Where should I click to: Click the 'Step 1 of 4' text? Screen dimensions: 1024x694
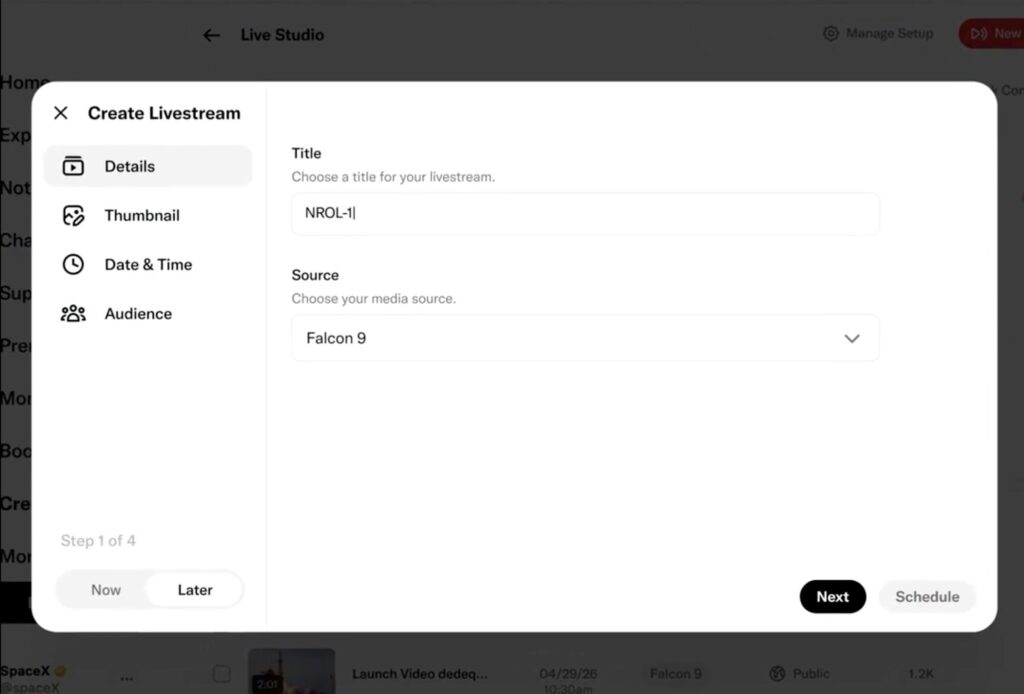(98, 541)
